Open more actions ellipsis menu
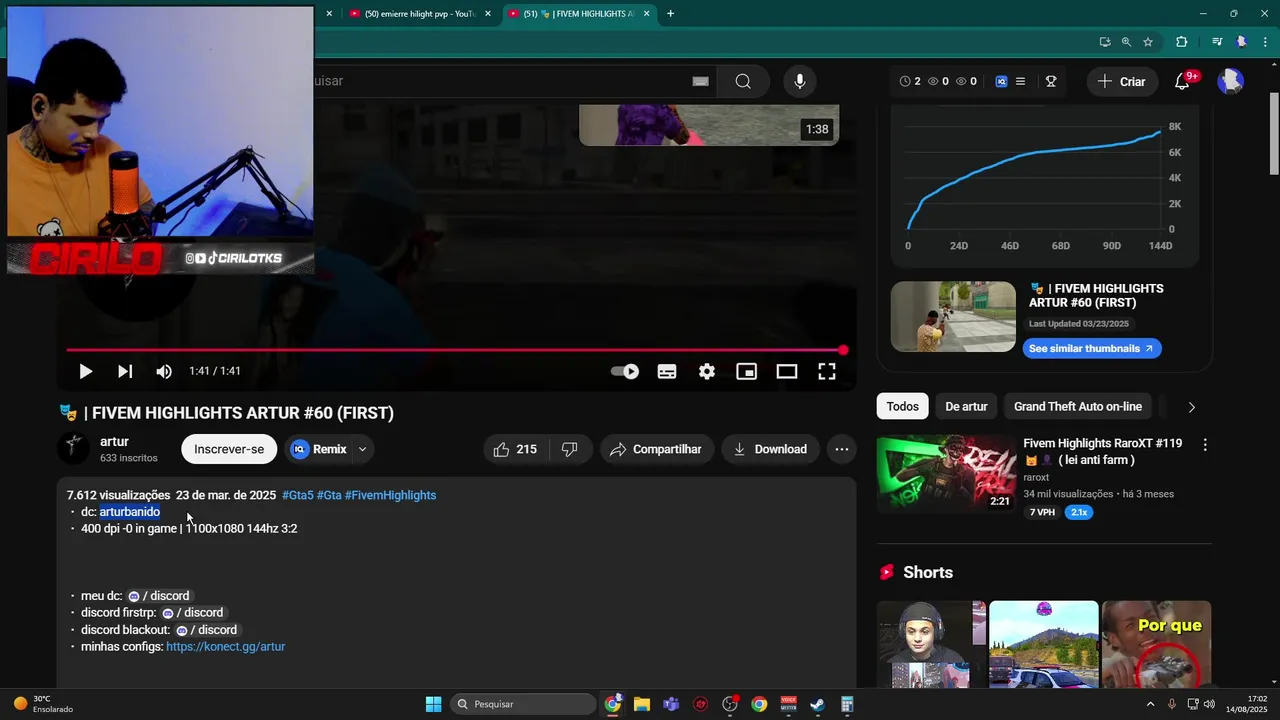Screen dimensions: 1280x720 (842, 449)
